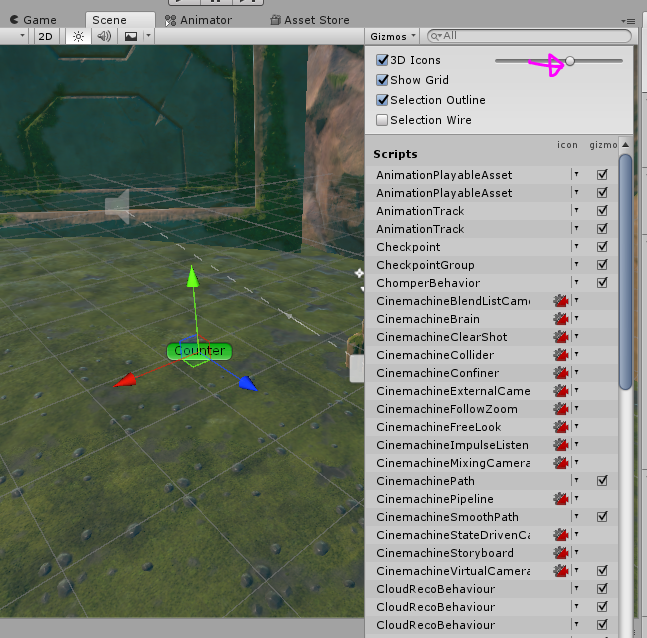Screen dimensions: 647x638
Task: Click the search magnifier icon in the filter field
Action: pos(435,36)
